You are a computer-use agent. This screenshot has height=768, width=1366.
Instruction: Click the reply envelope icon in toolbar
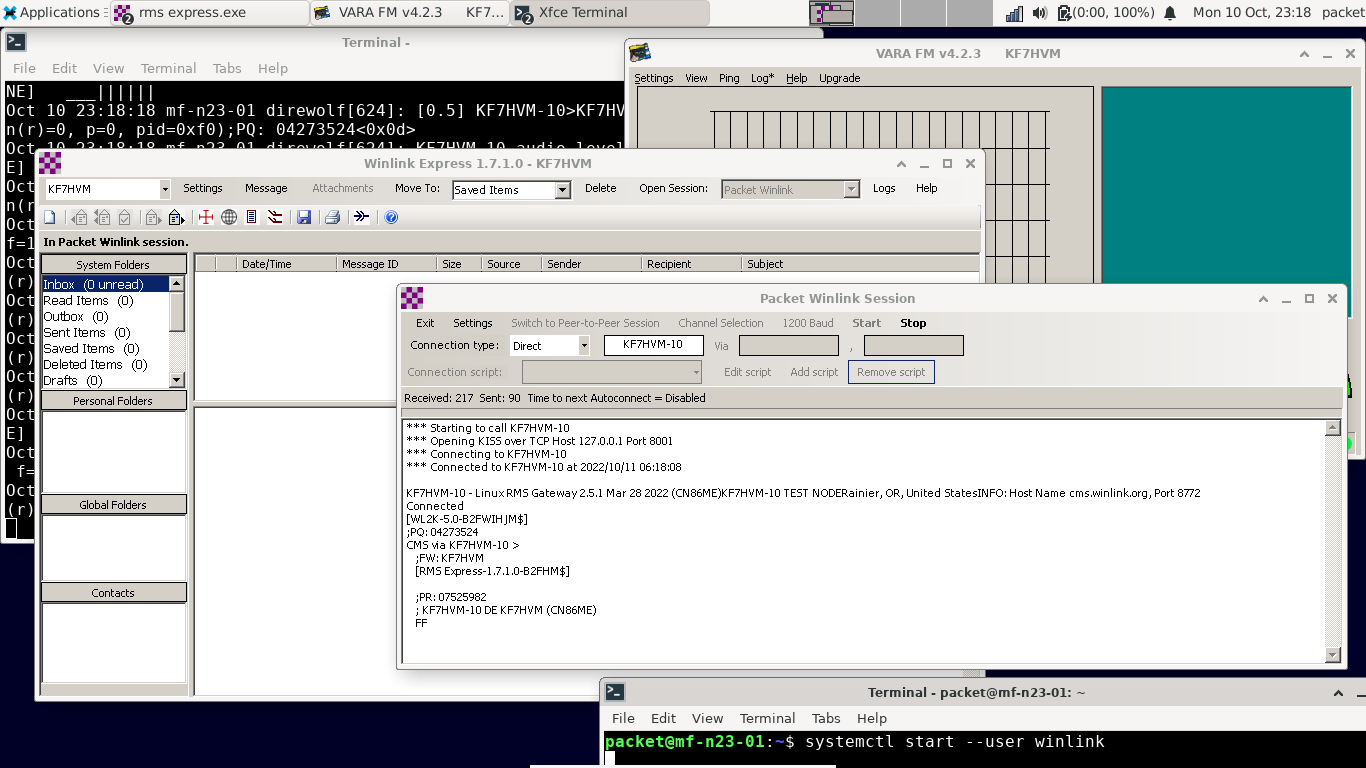pyautogui.click(x=80, y=217)
